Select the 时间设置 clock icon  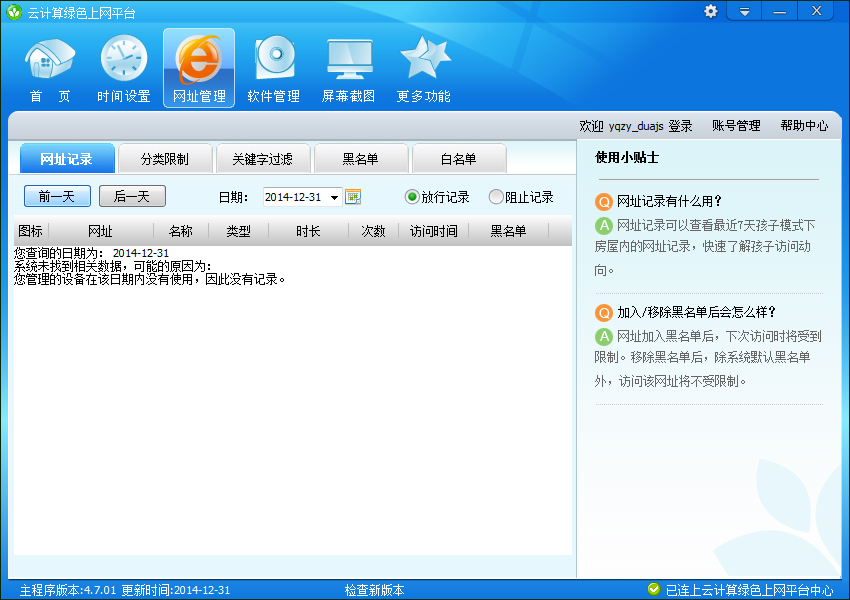click(122, 66)
